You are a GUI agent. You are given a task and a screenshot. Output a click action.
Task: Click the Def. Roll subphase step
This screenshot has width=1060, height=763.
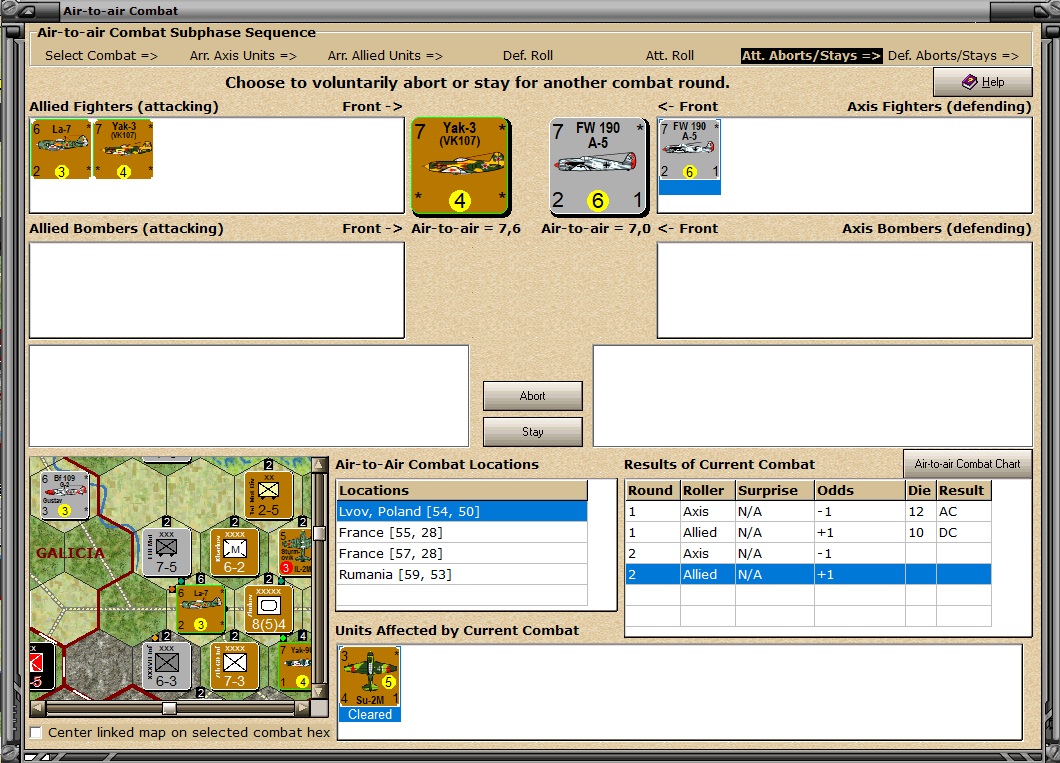(x=528, y=55)
